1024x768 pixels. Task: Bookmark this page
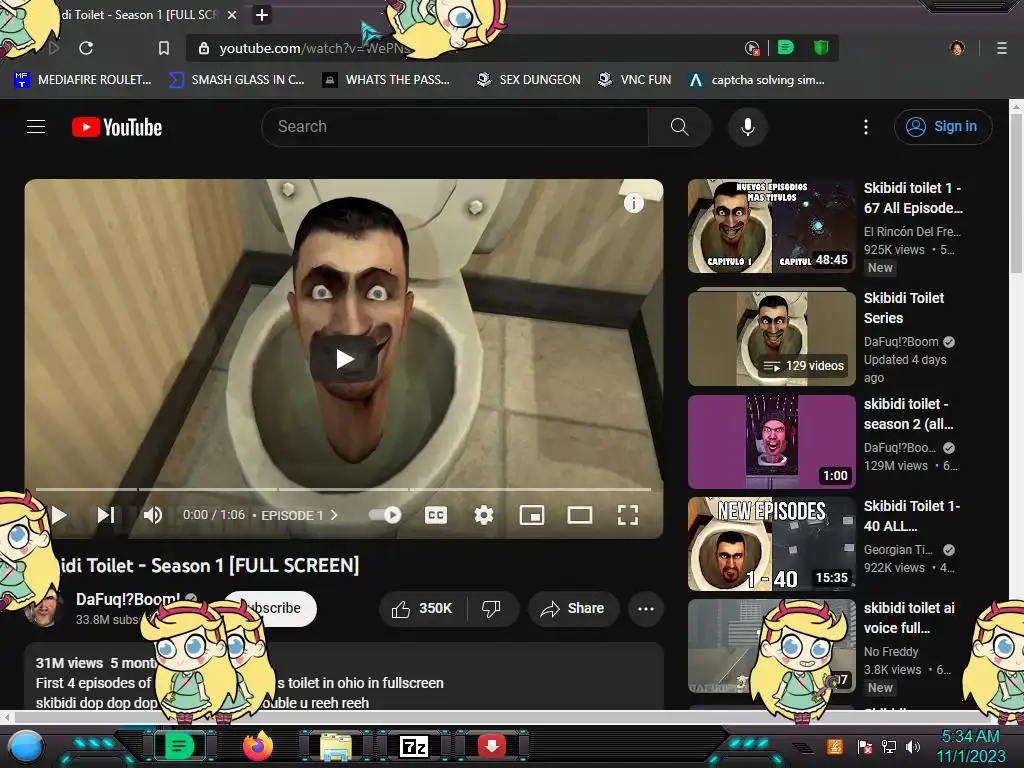163,48
